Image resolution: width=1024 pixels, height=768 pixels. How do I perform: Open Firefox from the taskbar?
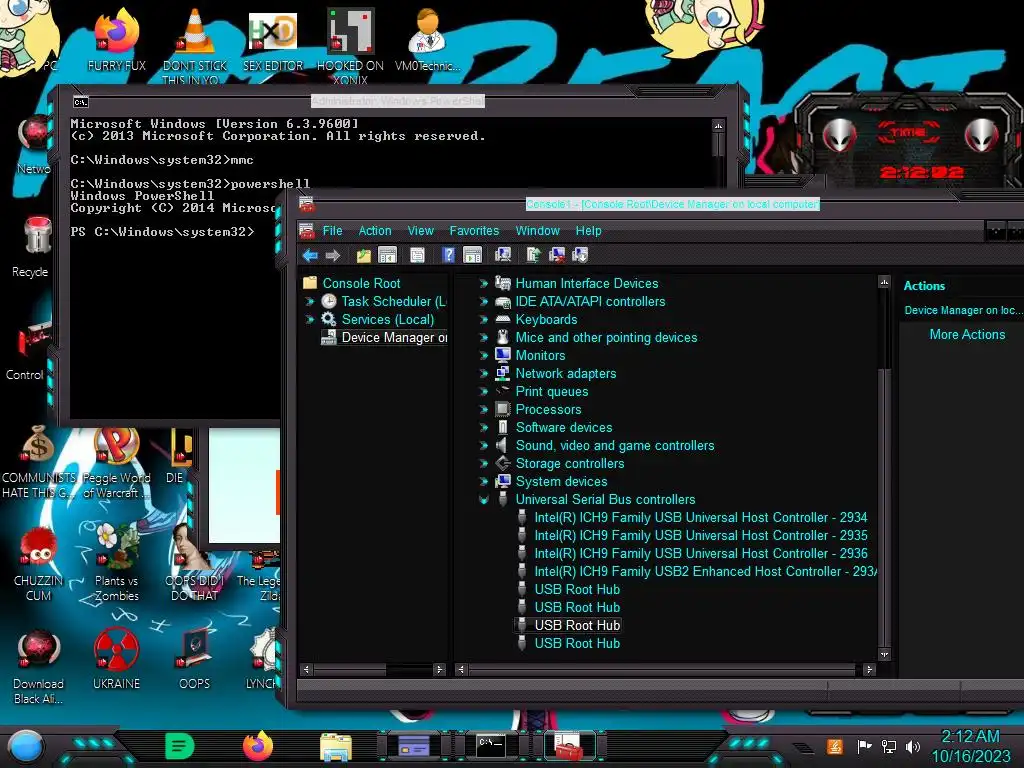(258, 746)
